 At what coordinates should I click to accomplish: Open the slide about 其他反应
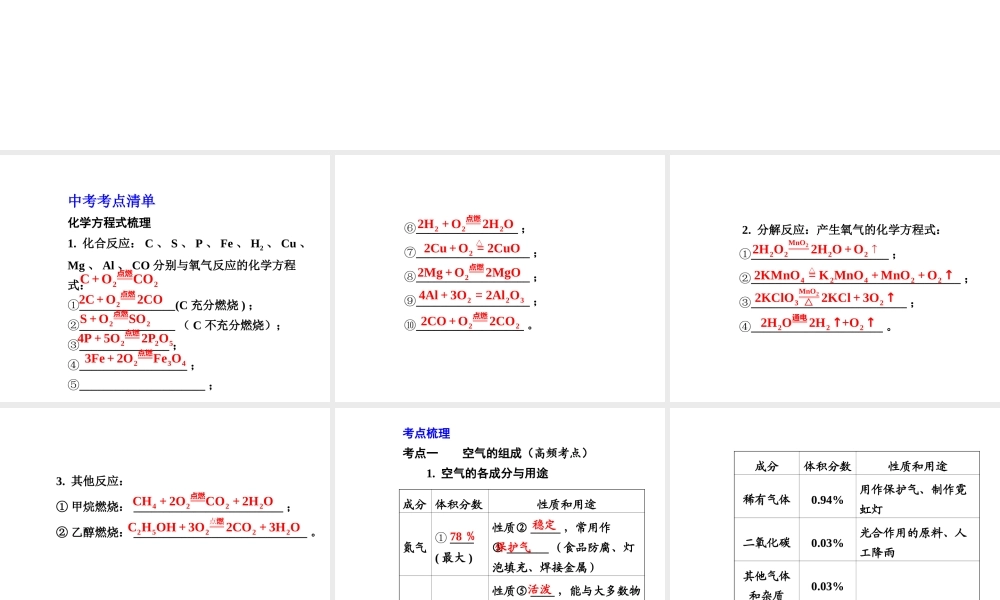[165, 504]
